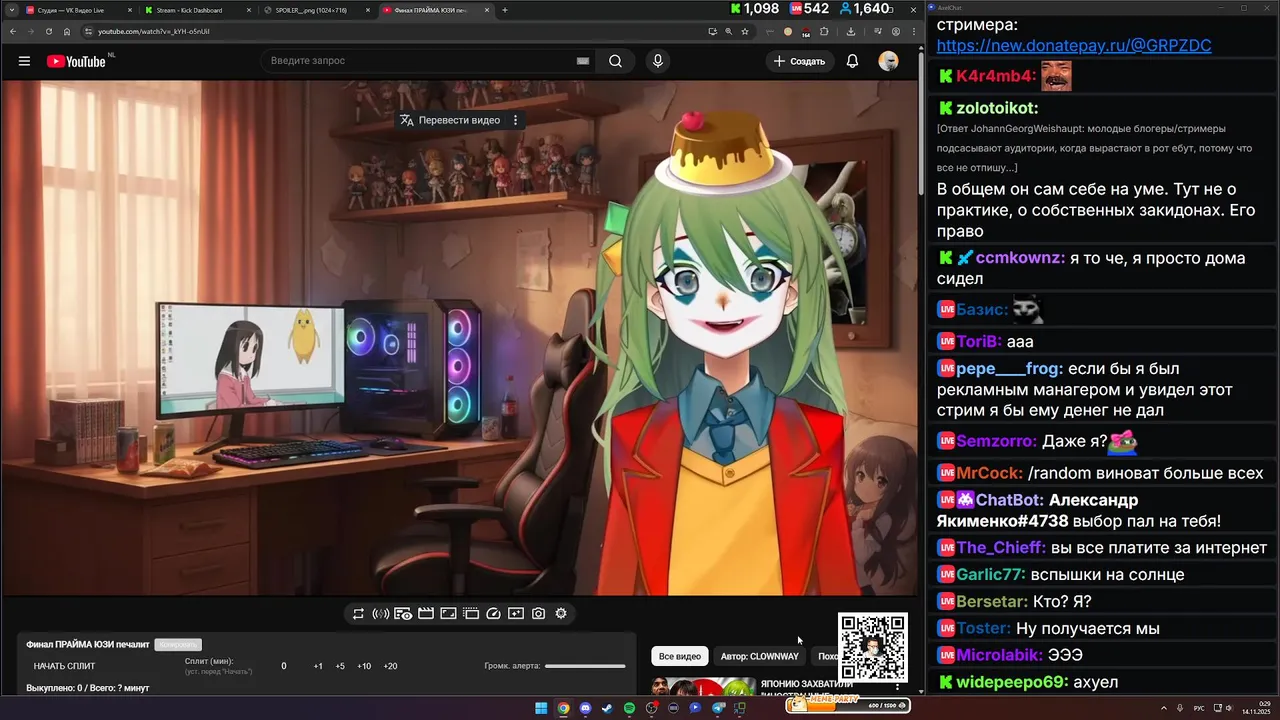Select the Все видео filter chip
This screenshot has height=720, width=1280.
680,657
